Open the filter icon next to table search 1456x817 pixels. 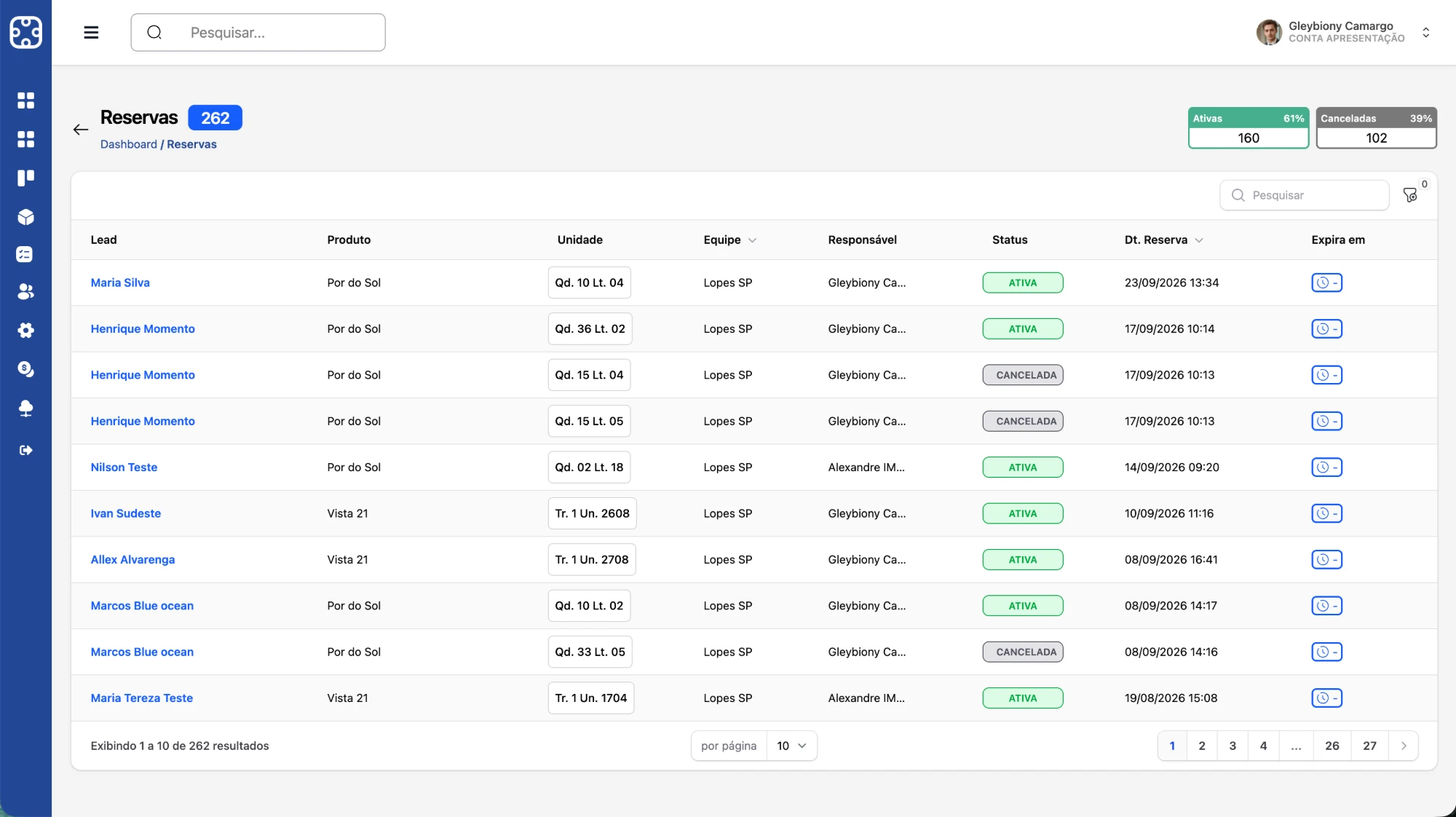click(x=1410, y=195)
